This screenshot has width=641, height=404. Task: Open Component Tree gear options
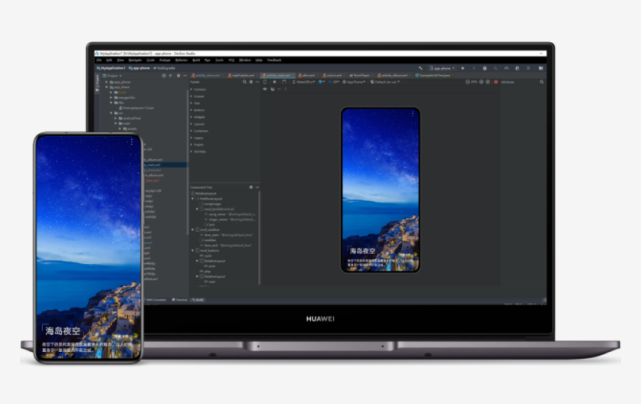click(251, 187)
